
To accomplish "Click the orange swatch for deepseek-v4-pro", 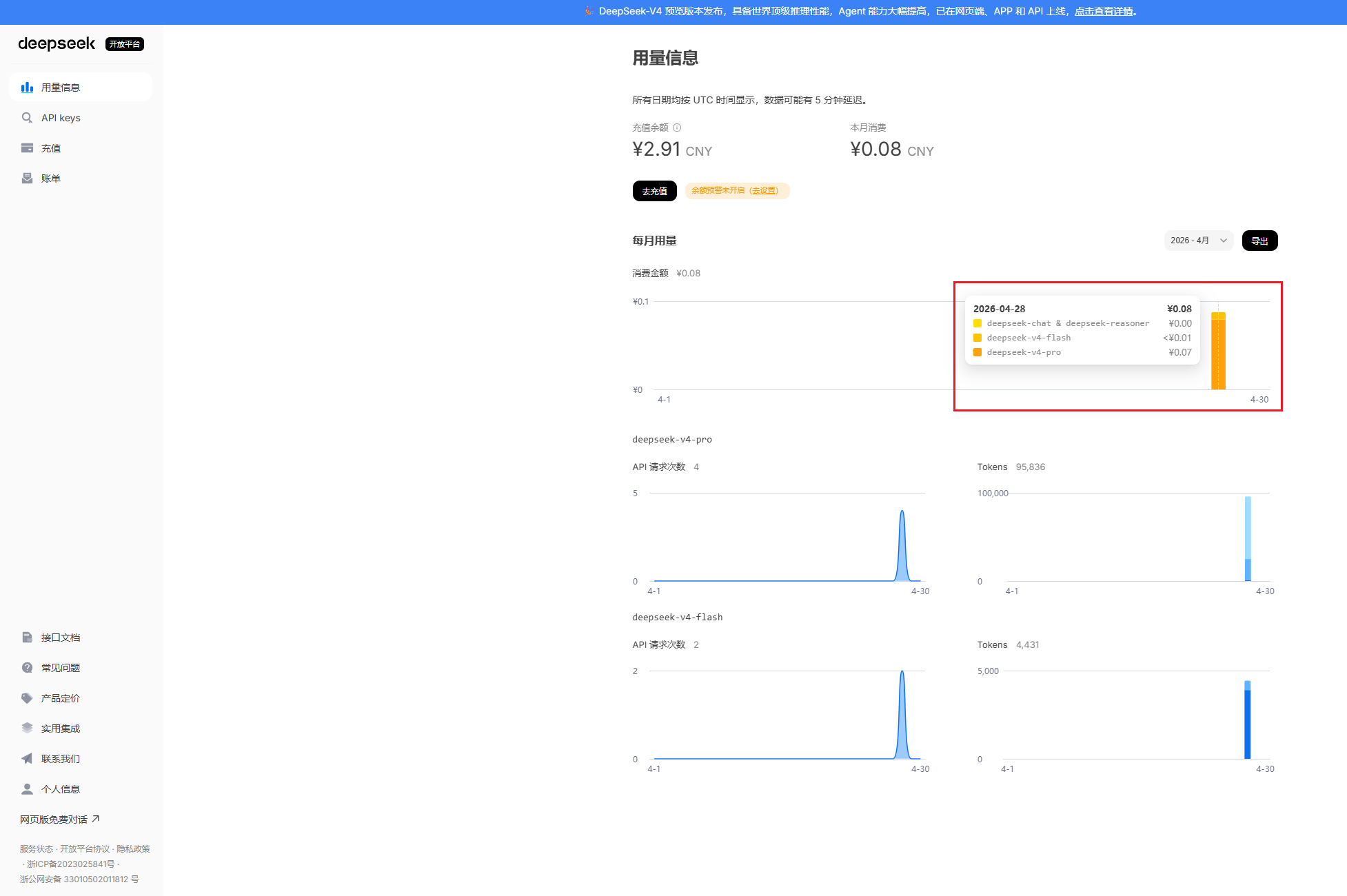I will click(978, 352).
